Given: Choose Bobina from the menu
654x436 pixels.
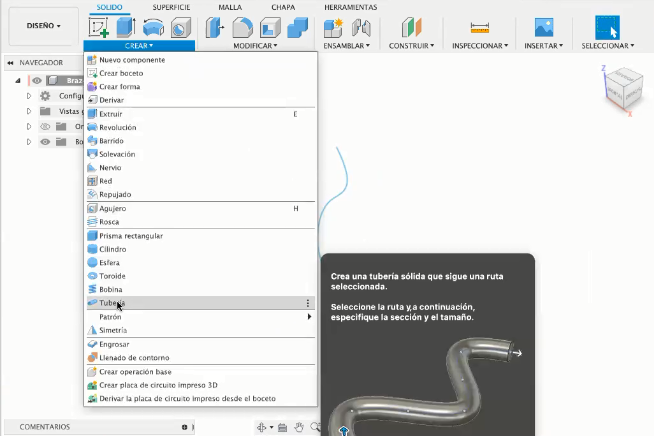Looking at the screenshot, I should tap(201, 289).
